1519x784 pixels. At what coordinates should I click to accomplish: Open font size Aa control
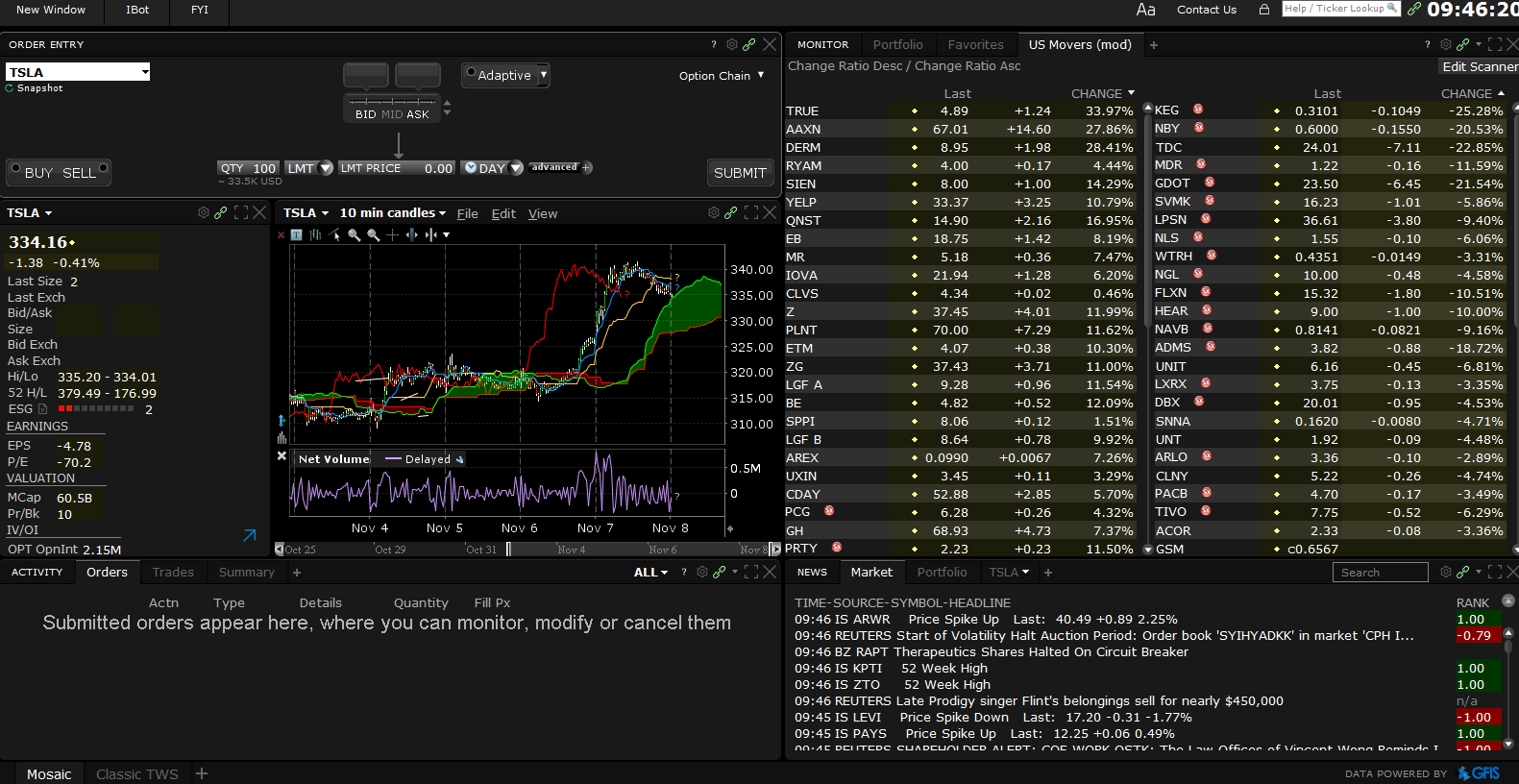pyautogui.click(x=1145, y=10)
